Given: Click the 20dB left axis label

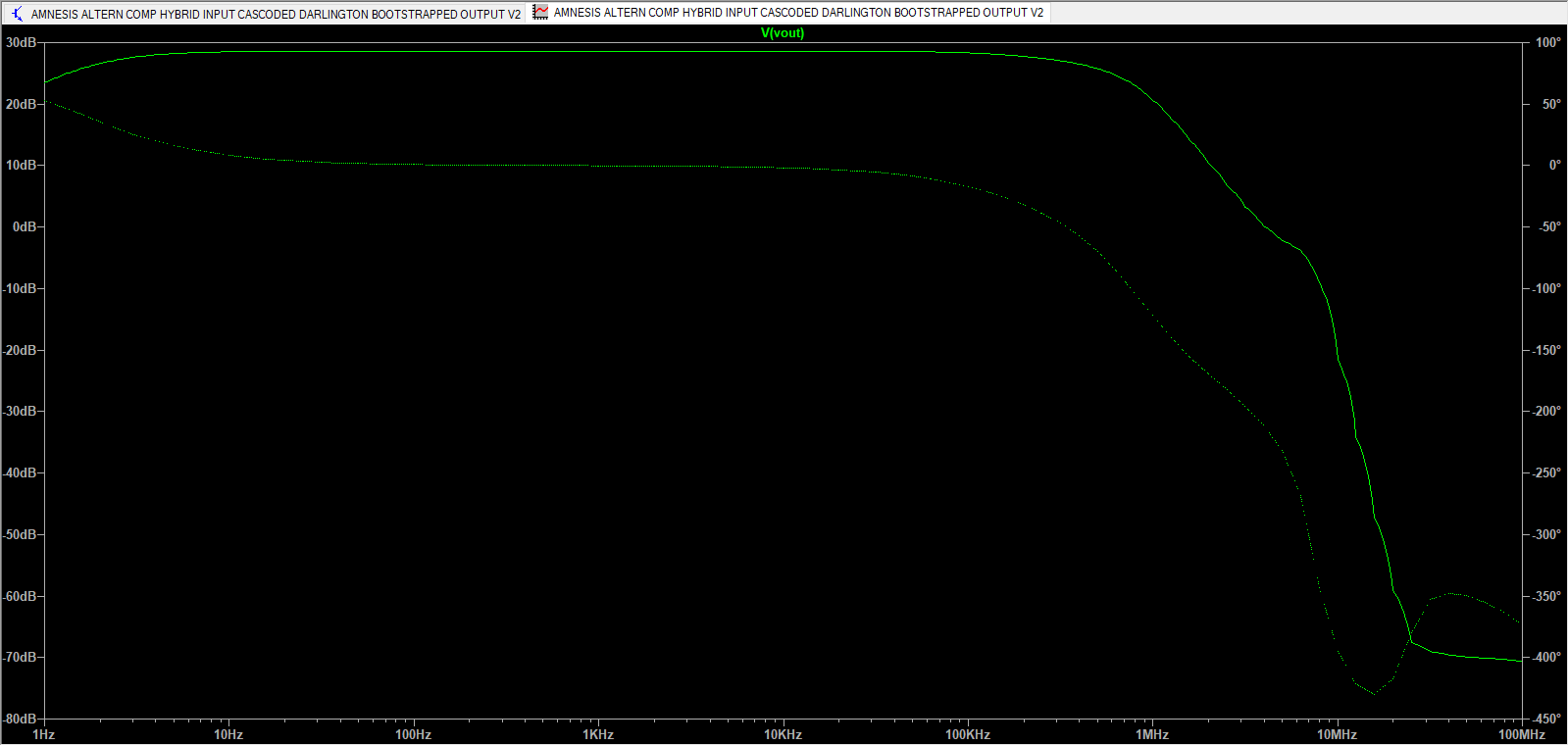Looking at the screenshot, I should pos(21,104).
